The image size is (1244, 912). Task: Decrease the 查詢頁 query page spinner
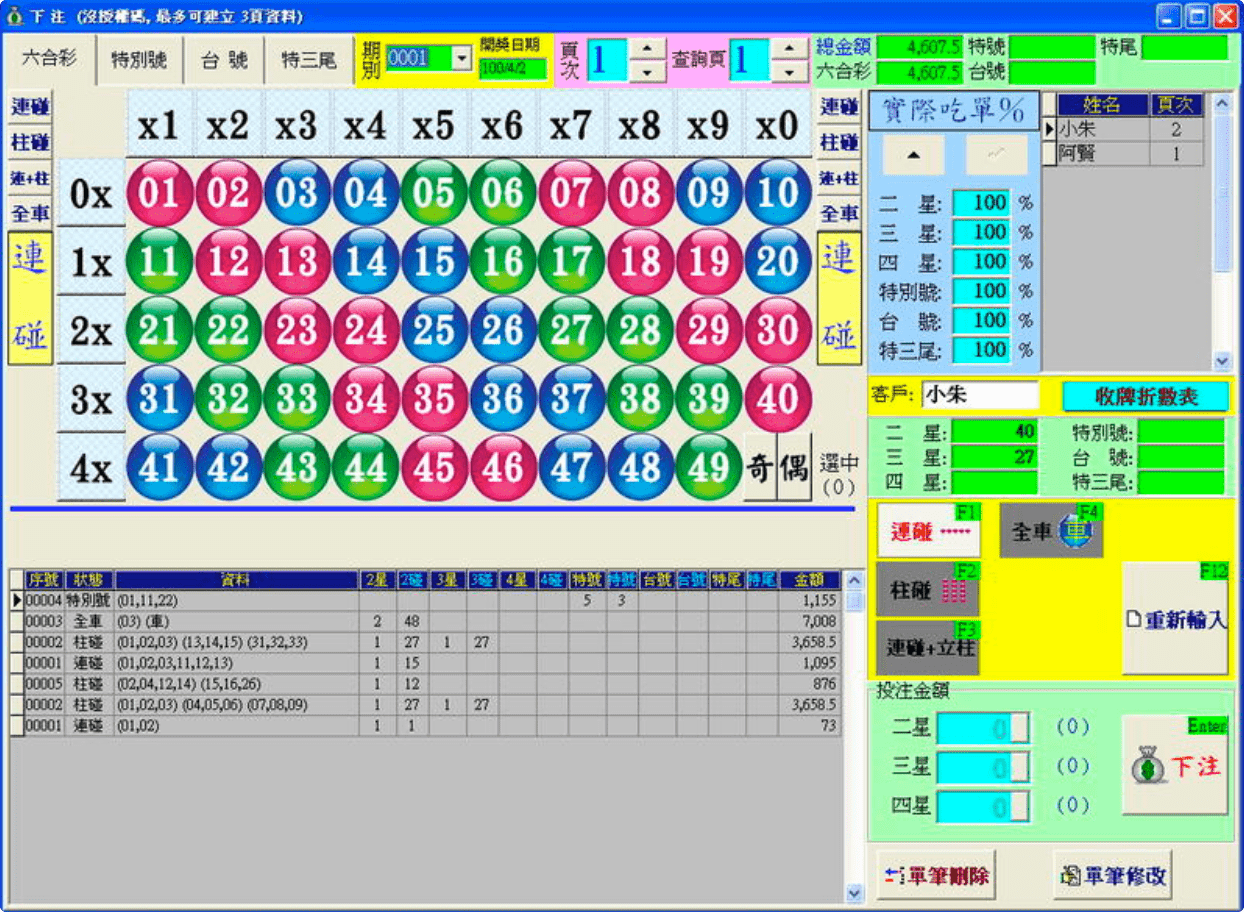(790, 72)
